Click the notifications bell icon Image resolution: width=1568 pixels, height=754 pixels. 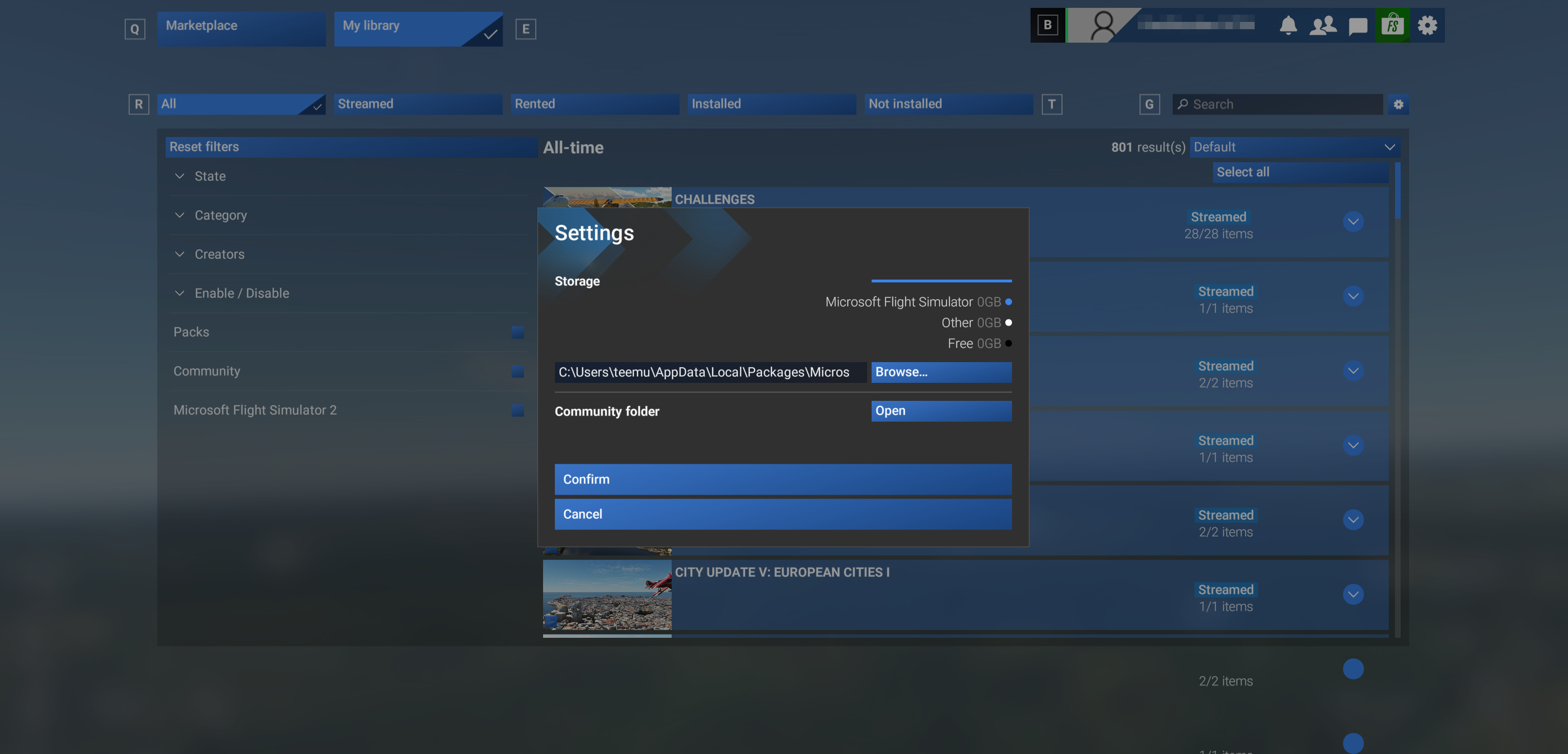point(1288,25)
